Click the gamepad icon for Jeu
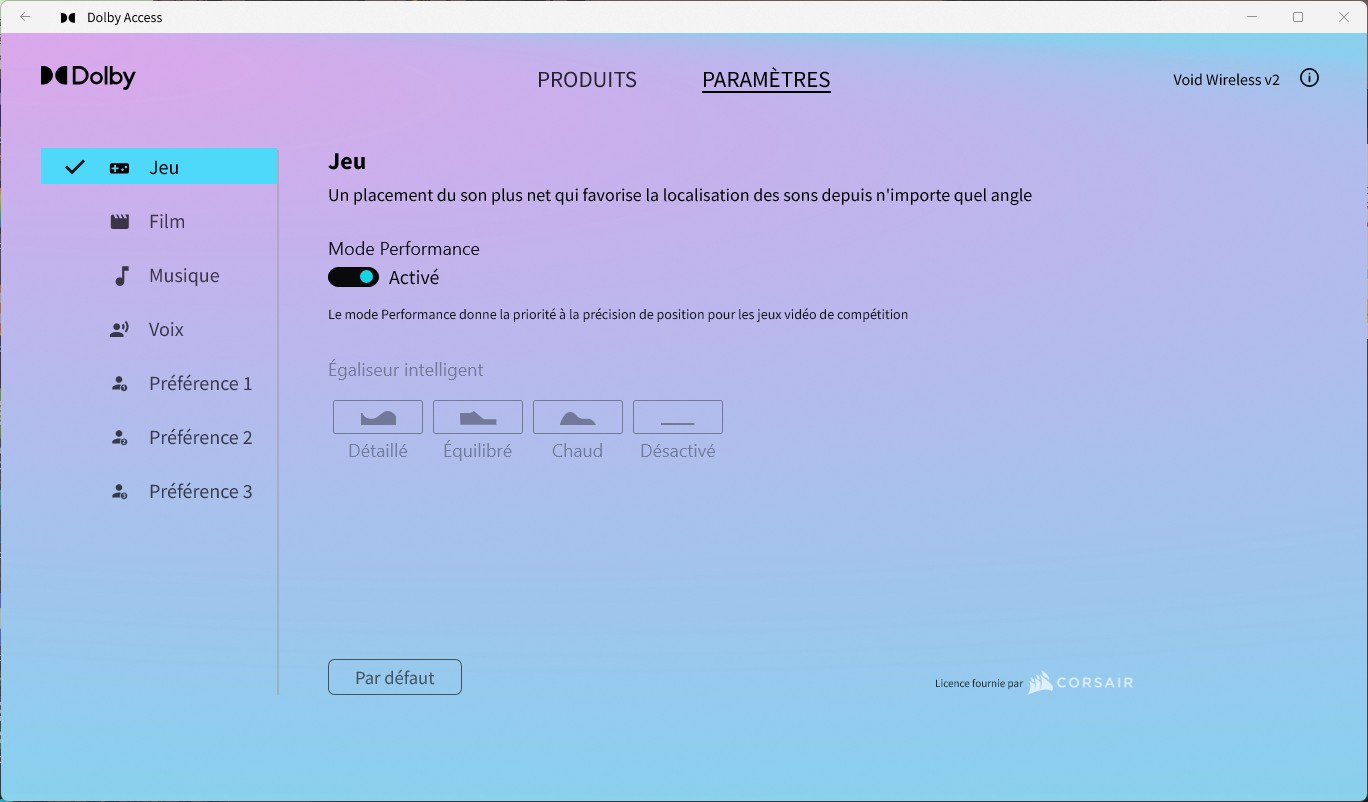The width and height of the screenshot is (1368, 802). [119, 168]
